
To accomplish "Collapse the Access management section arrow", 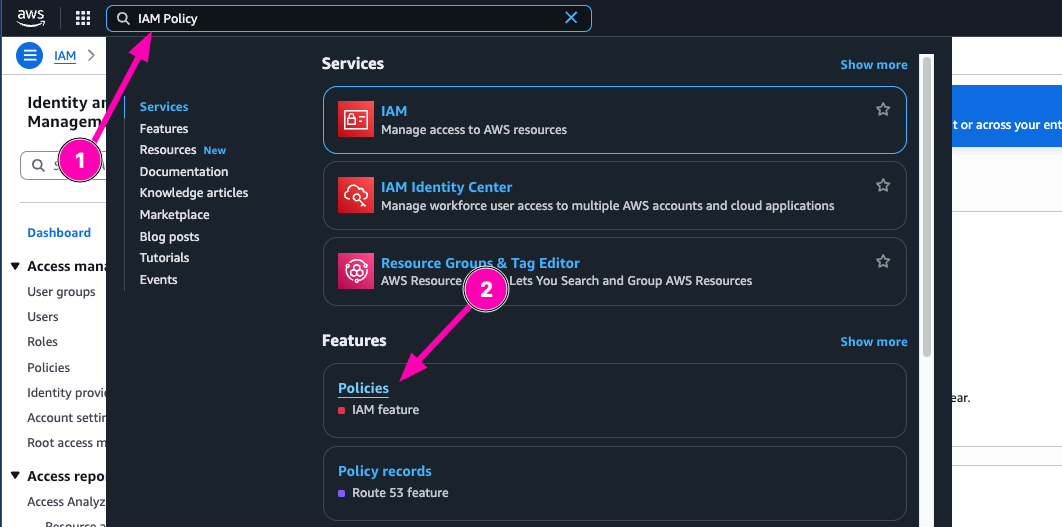I will click(x=16, y=267).
